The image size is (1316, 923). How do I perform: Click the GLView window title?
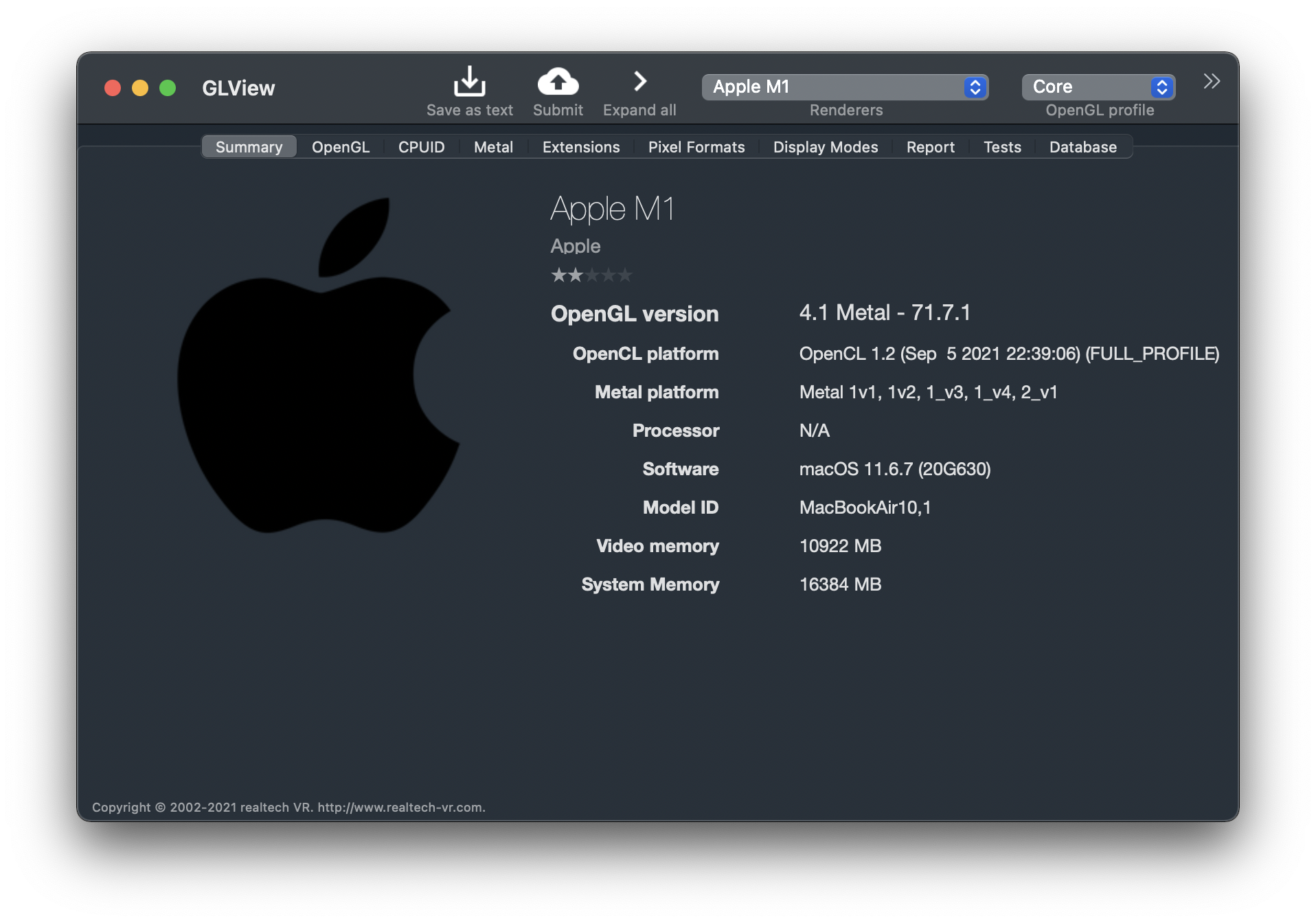coord(238,88)
